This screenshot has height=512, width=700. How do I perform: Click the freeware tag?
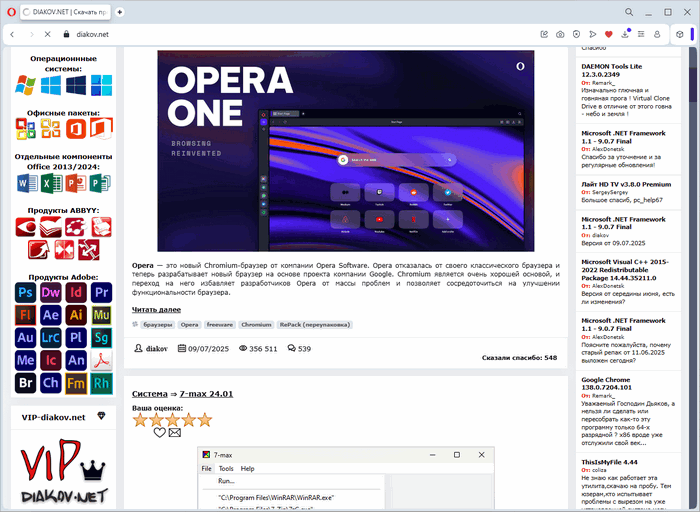(220, 325)
